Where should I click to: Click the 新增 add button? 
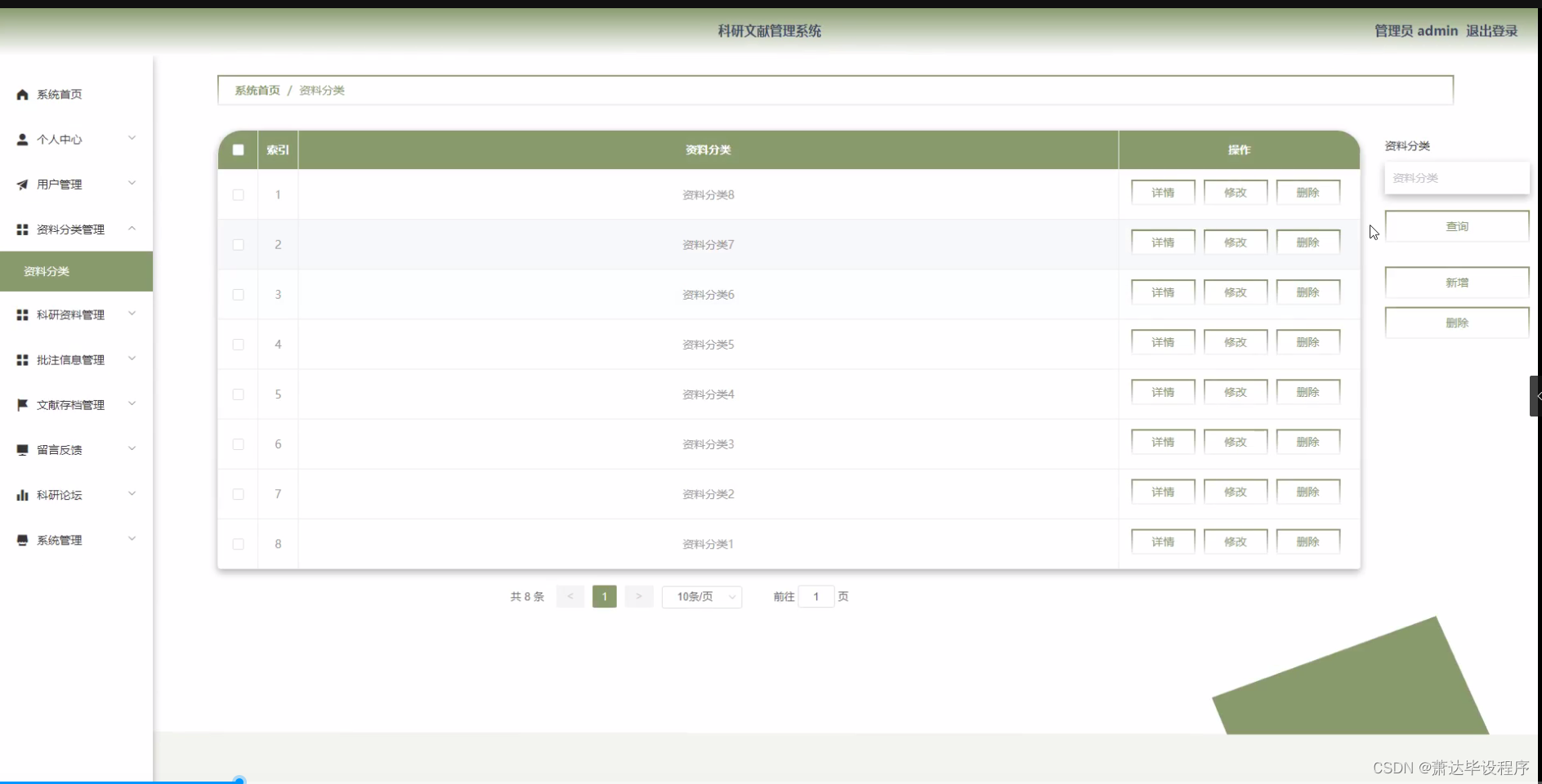click(1457, 283)
